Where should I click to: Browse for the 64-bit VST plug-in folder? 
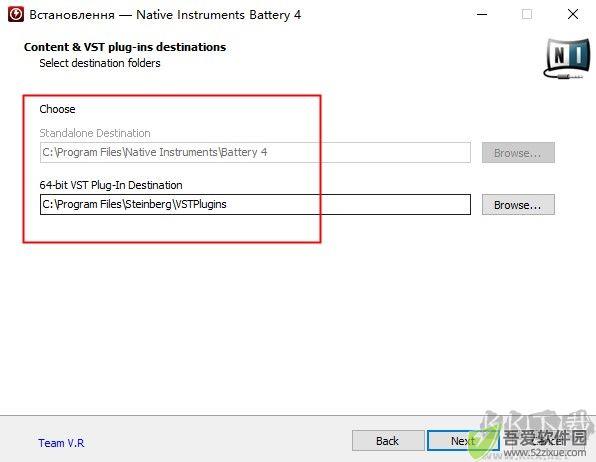click(518, 205)
